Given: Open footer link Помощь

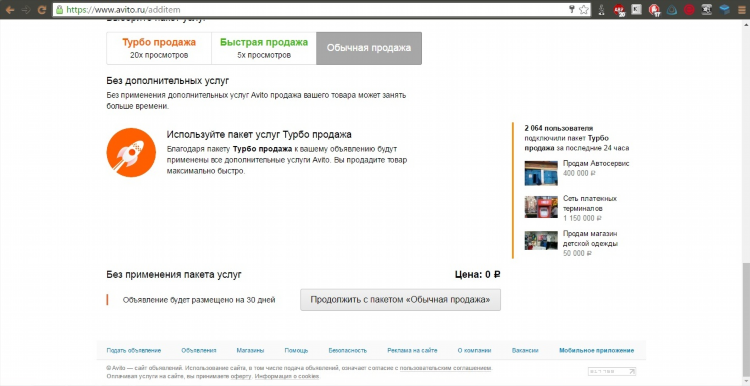Looking at the screenshot, I should tap(296, 350).
